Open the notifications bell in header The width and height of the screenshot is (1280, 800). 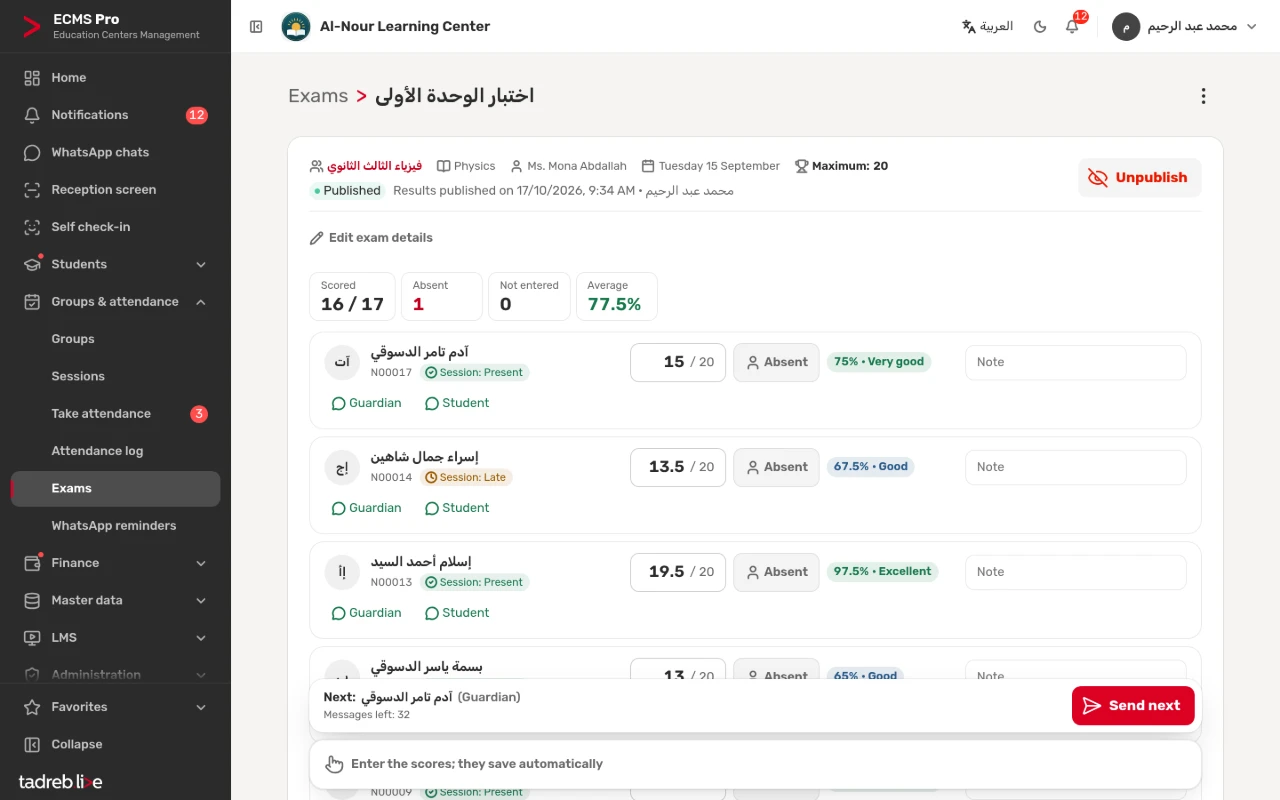1072,27
